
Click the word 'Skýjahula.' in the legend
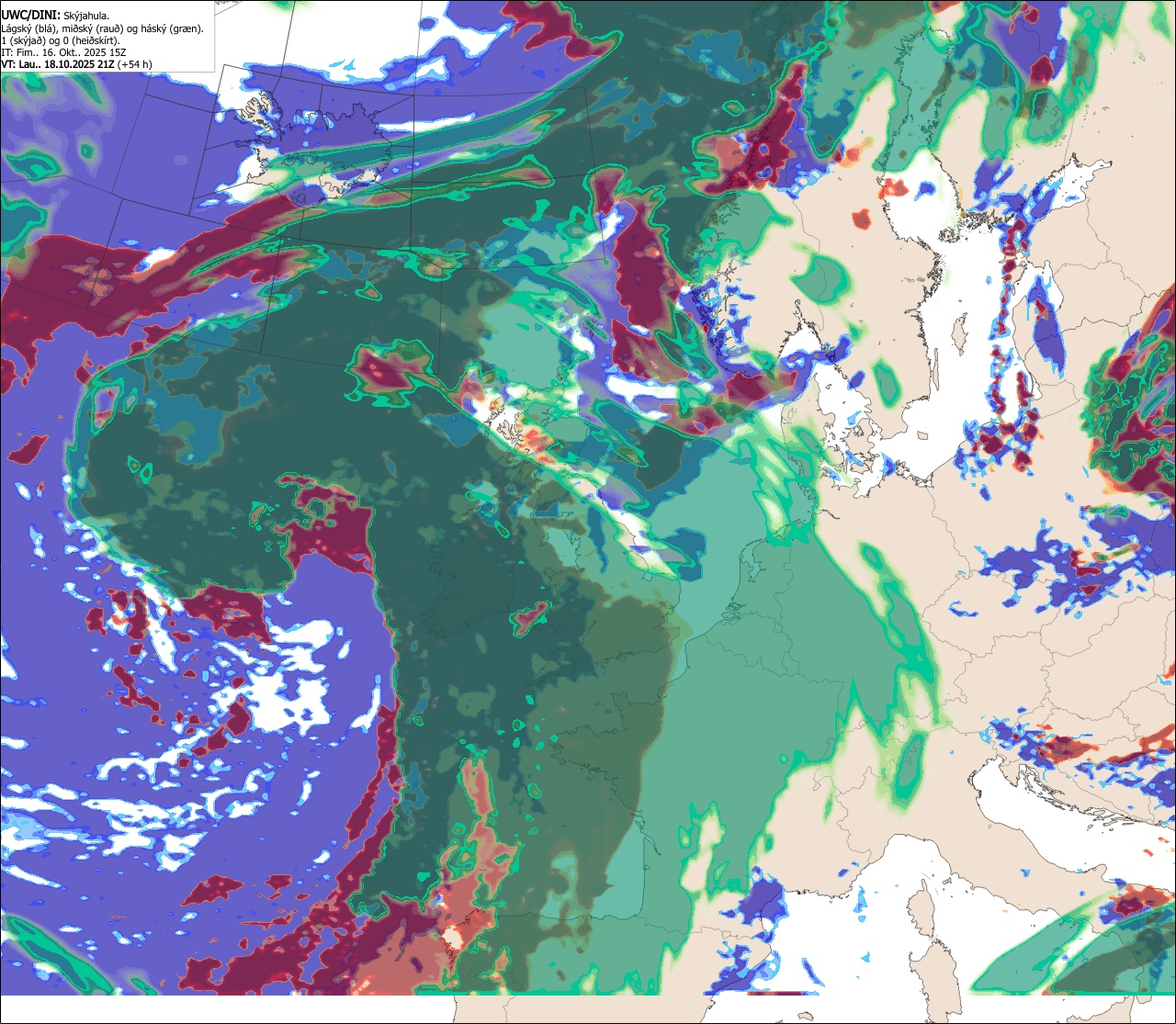[86, 17]
